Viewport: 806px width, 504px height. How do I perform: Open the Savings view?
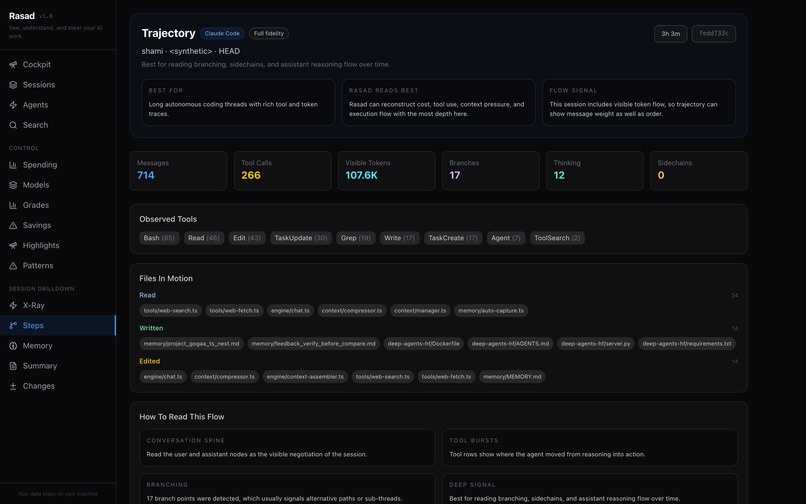point(58,225)
